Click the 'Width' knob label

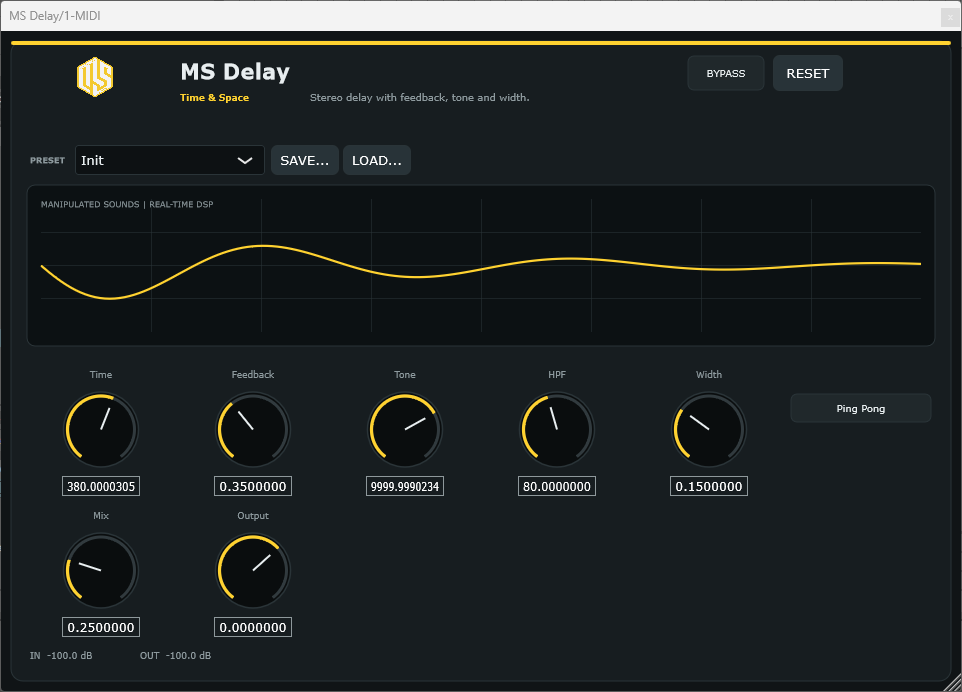(x=709, y=374)
